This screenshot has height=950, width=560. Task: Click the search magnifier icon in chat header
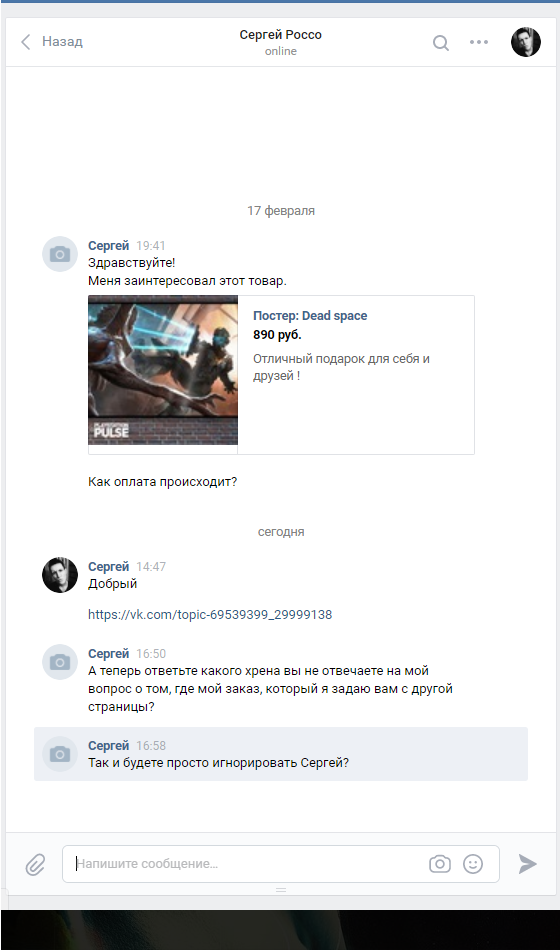pos(441,42)
